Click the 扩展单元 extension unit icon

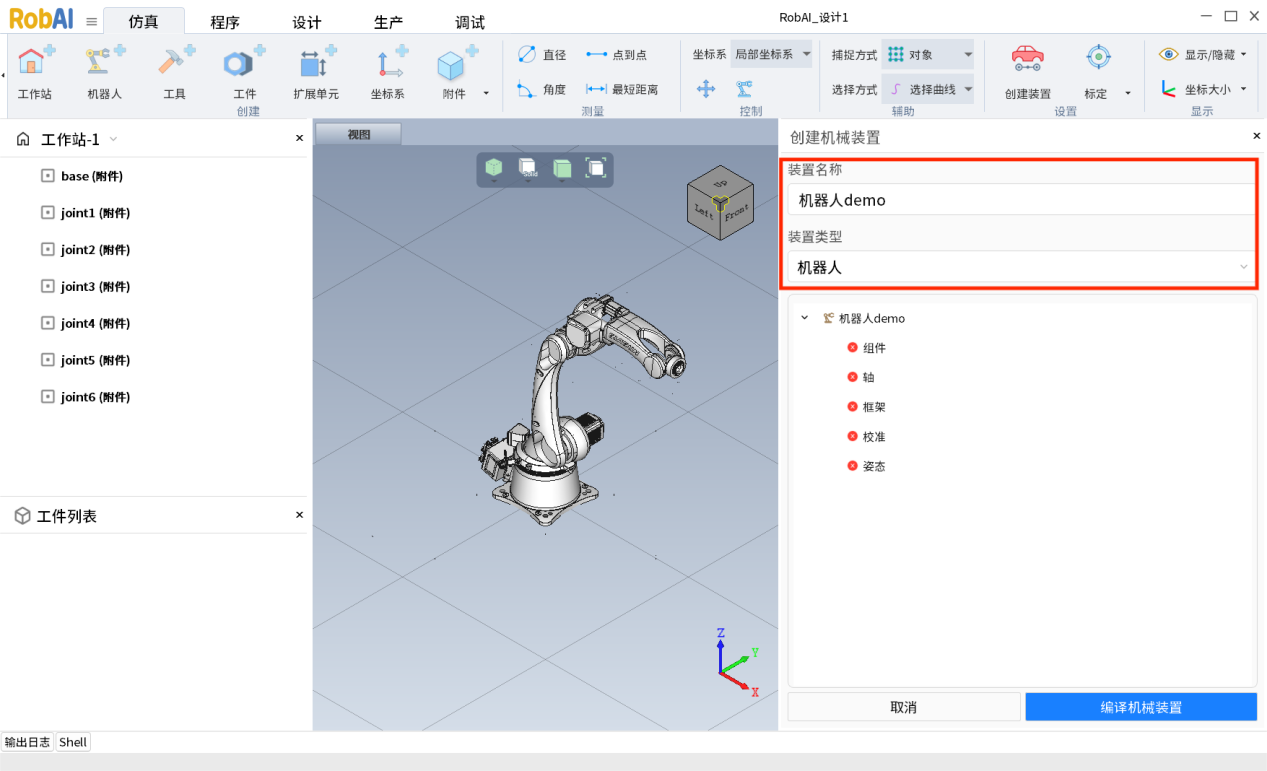point(317,62)
